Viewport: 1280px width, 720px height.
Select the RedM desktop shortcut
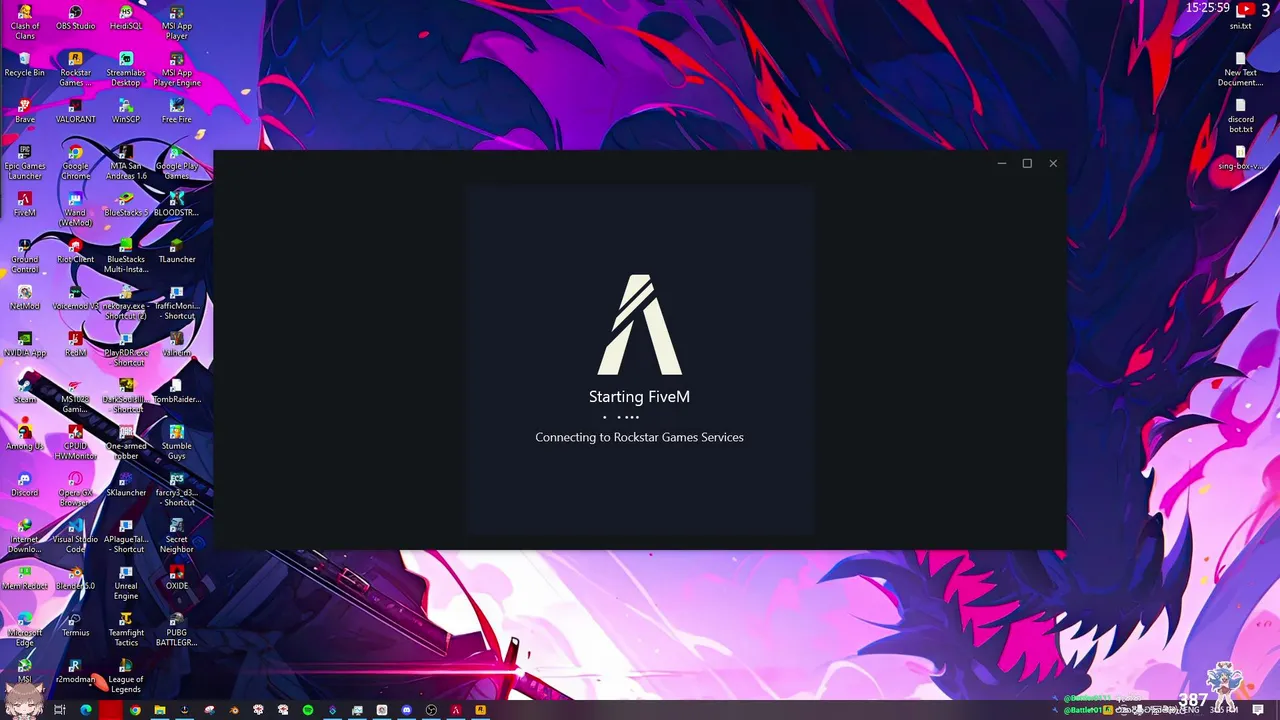pos(75,344)
